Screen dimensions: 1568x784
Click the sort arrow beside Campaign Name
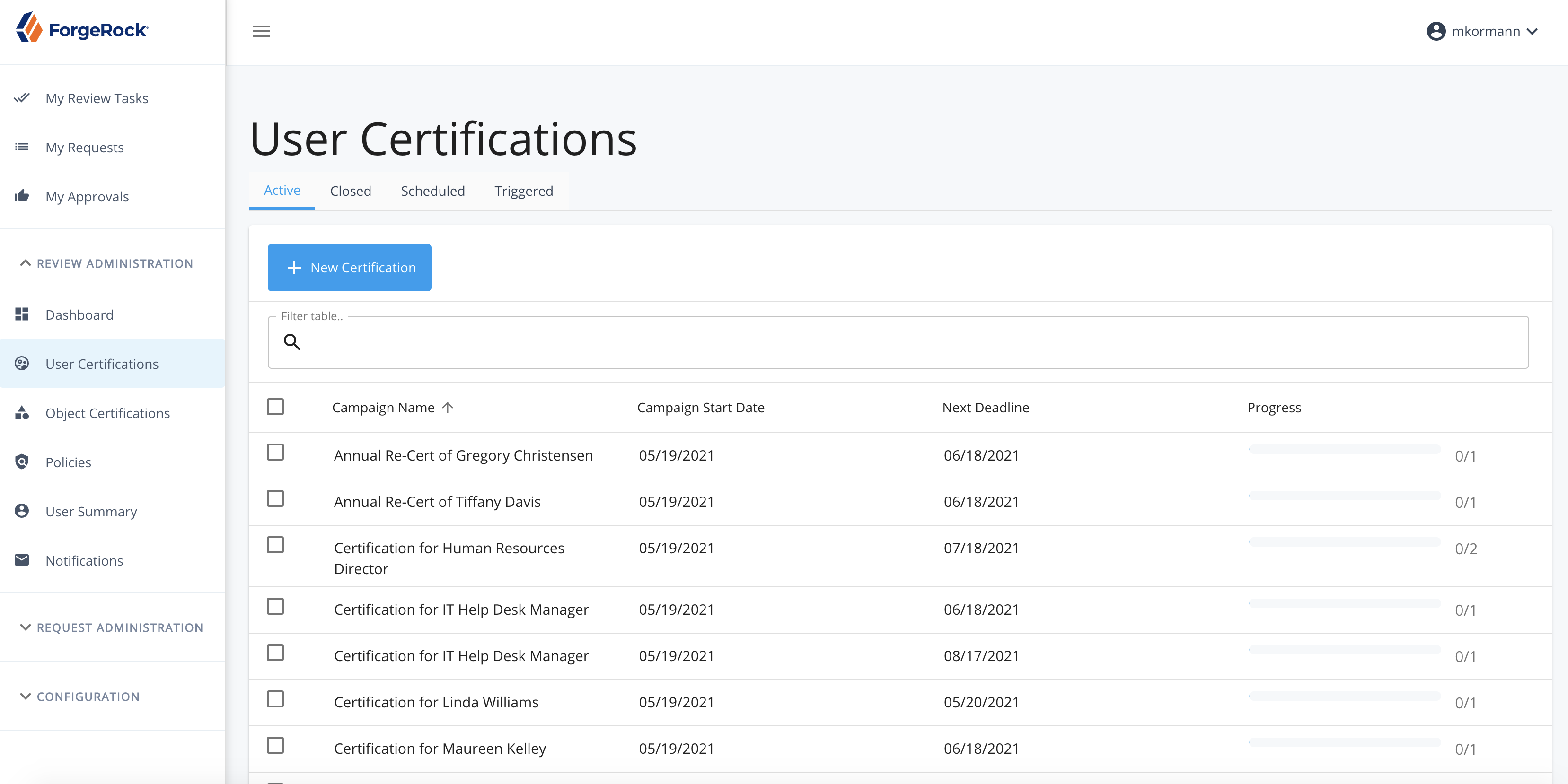pyautogui.click(x=448, y=408)
